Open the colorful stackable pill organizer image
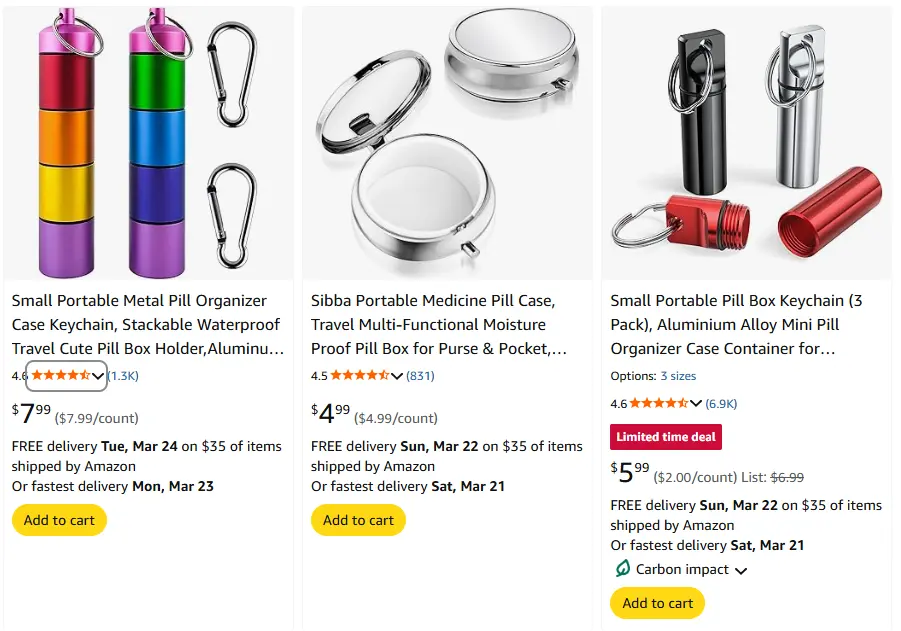 [147, 140]
